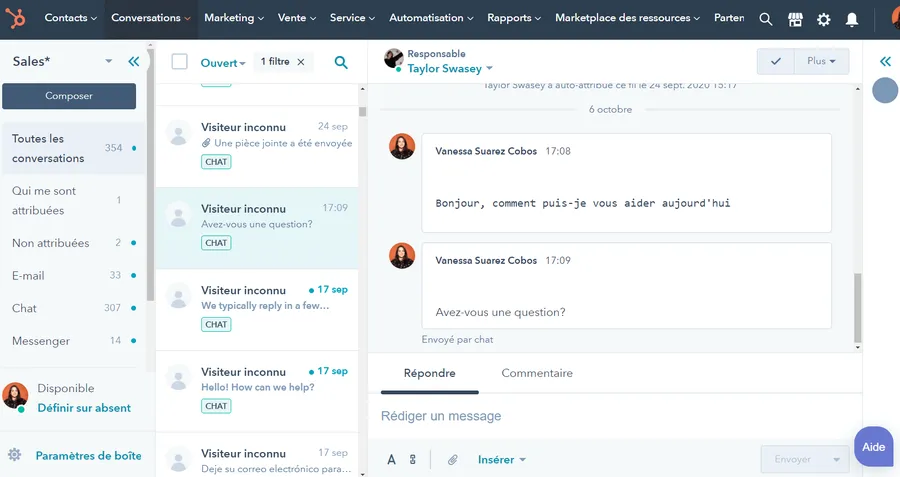900x477 pixels.
Task: Open the Conversations menu
Action: point(151,18)
